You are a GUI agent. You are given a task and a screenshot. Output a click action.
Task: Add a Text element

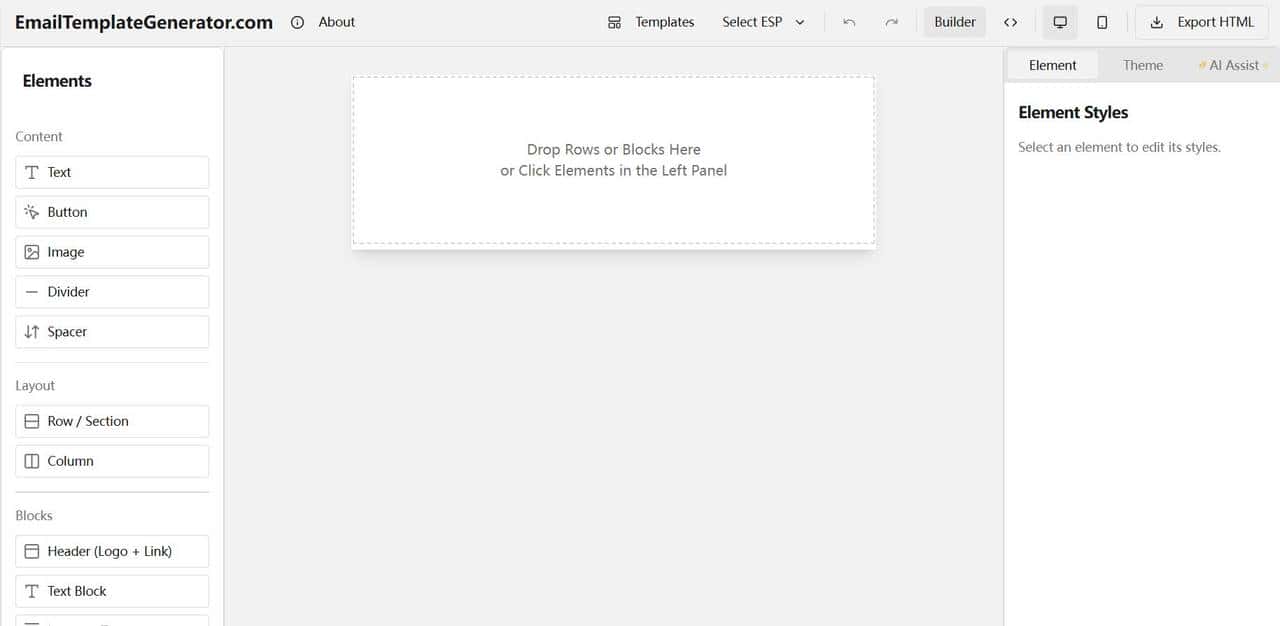click(x=112, y=172)
